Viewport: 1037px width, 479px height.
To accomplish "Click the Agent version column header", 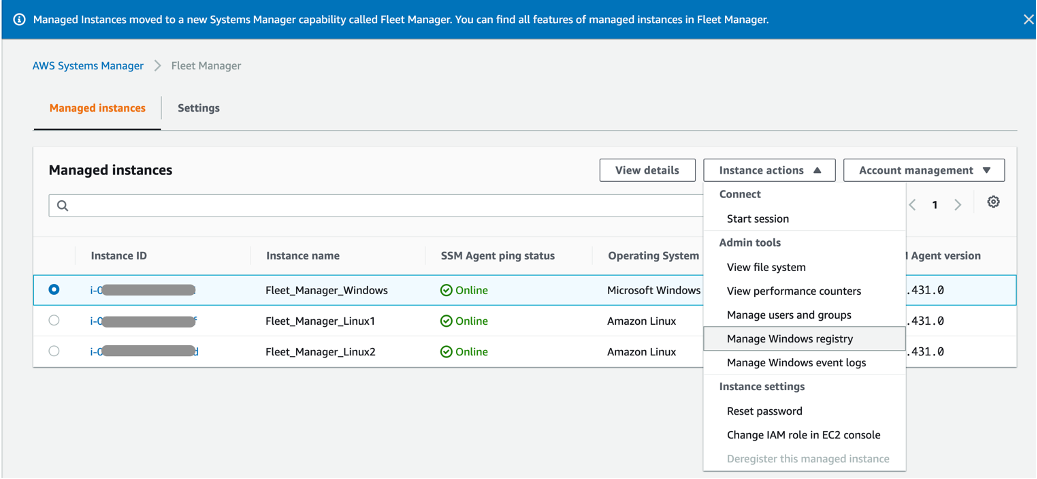I will coord(943,255).
